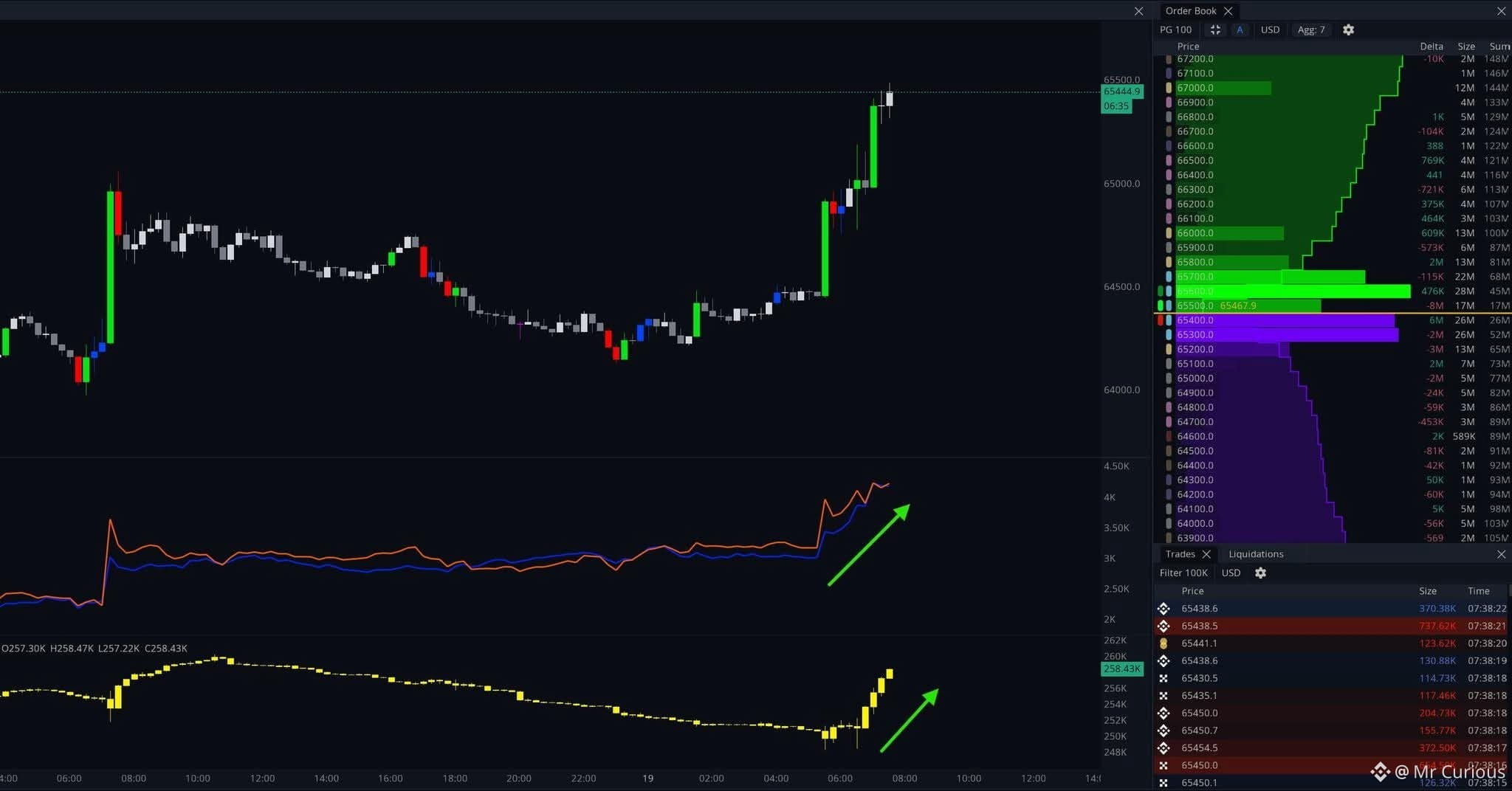1512x791 pixels.
Task: Sort order book by Size column
Action: coord(1466,46)
